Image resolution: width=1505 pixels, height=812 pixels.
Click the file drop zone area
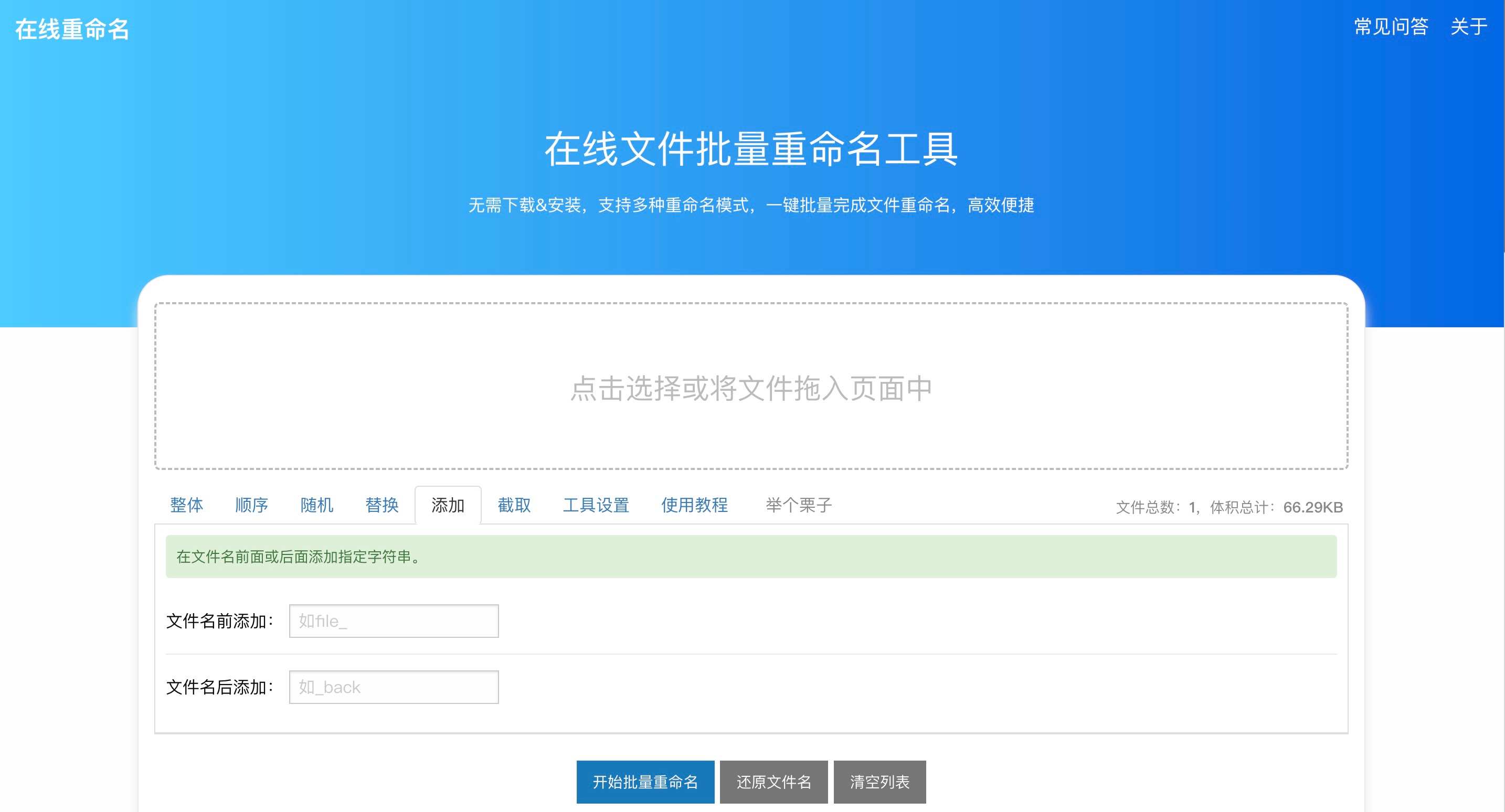pyautogui.click(x=751, y=387)
